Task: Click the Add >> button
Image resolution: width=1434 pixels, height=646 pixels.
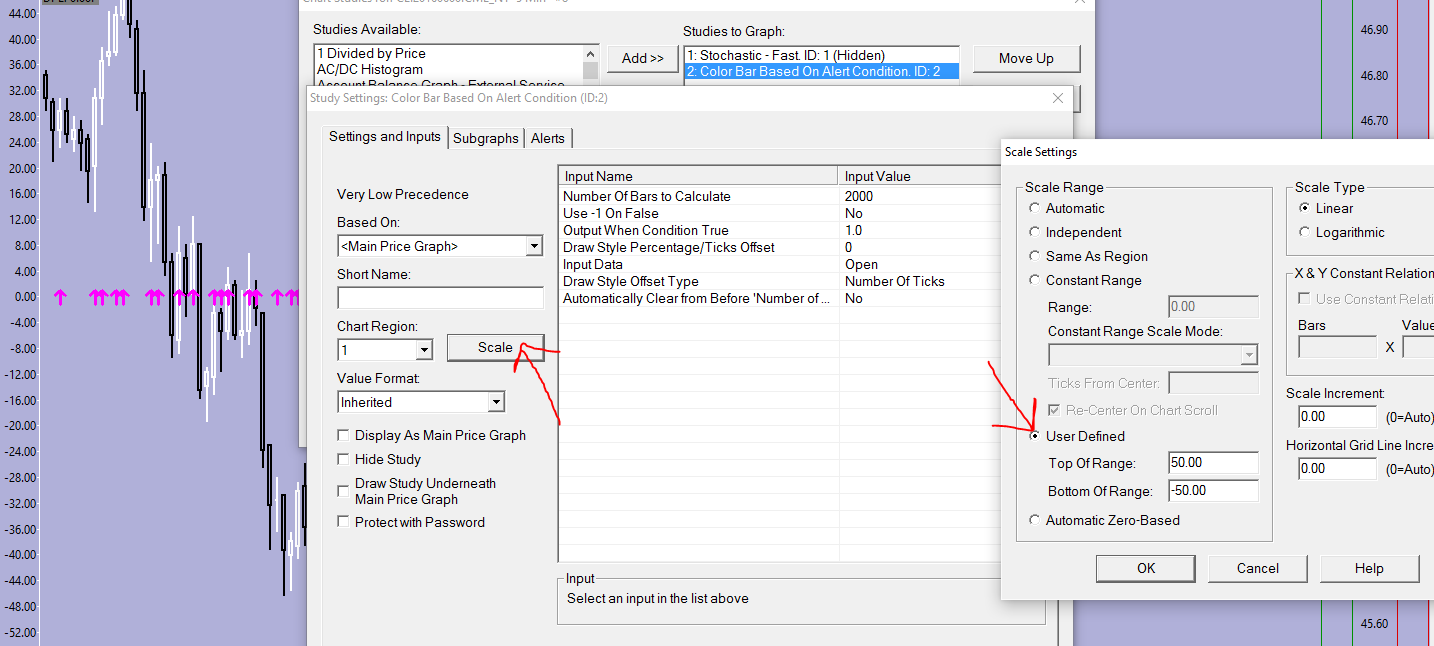Action: point(643,58)
